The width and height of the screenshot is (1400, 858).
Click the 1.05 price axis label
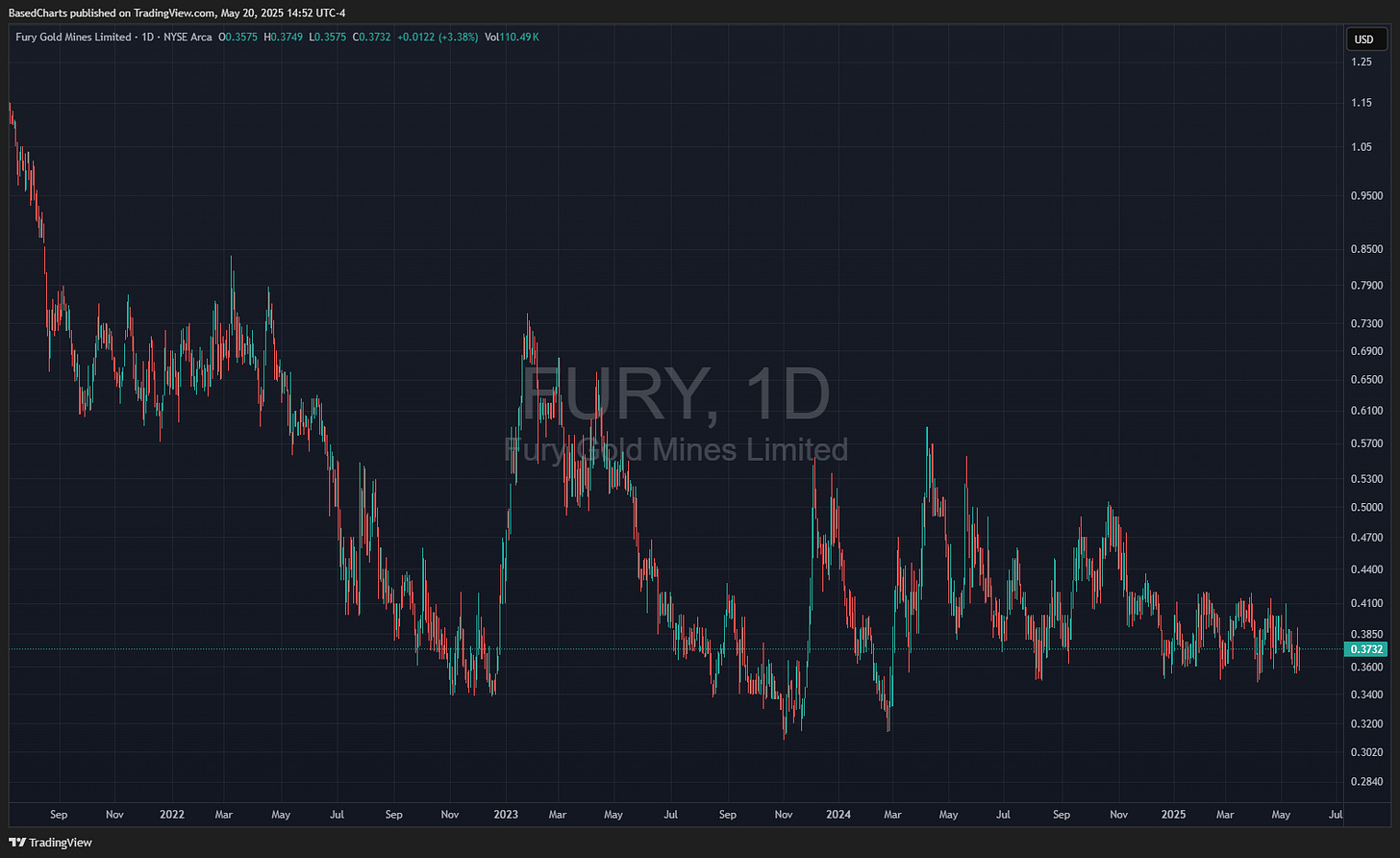click(1362, 147)
